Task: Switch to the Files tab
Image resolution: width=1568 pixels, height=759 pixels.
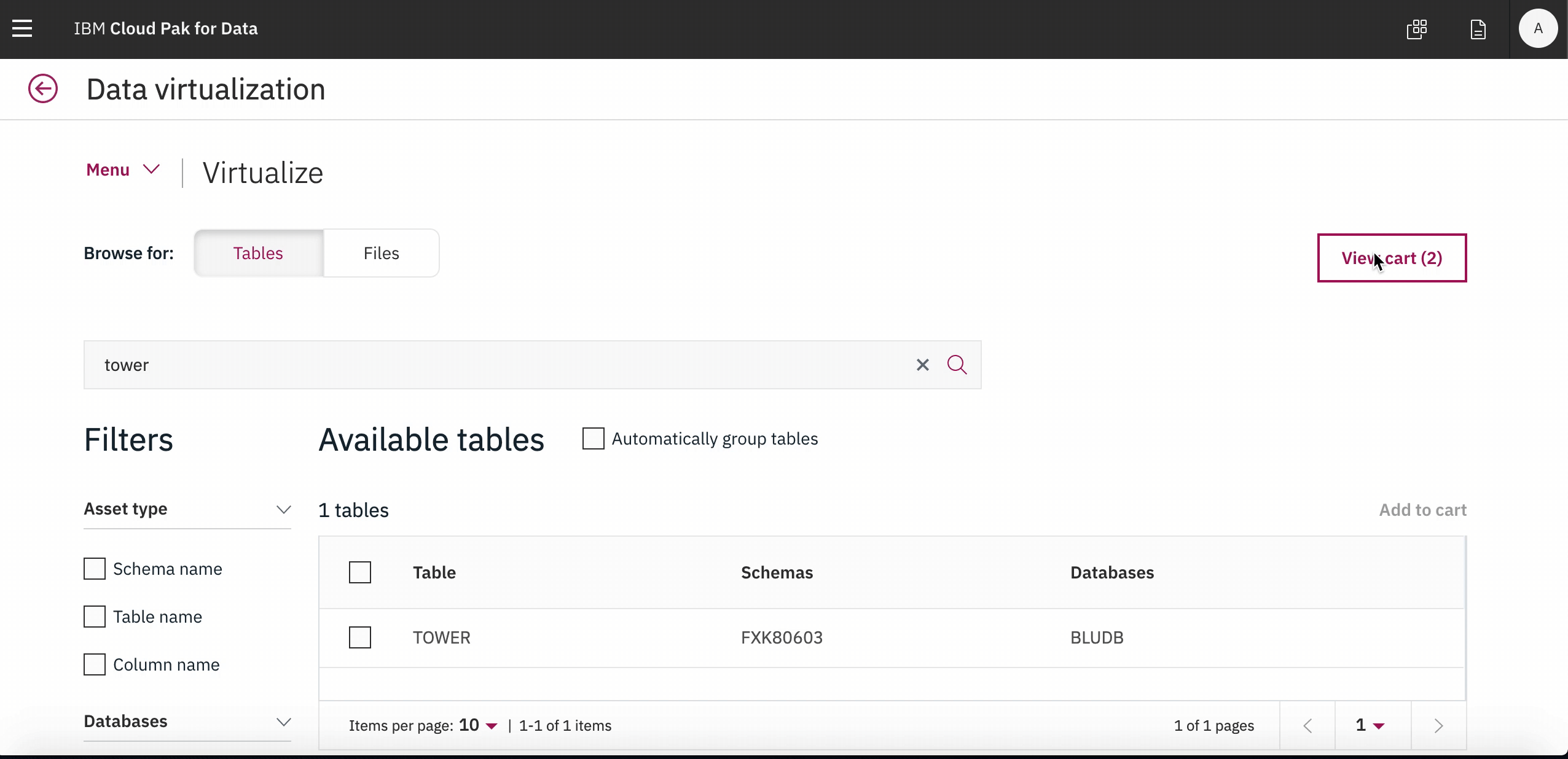Action: coord(381,253)
